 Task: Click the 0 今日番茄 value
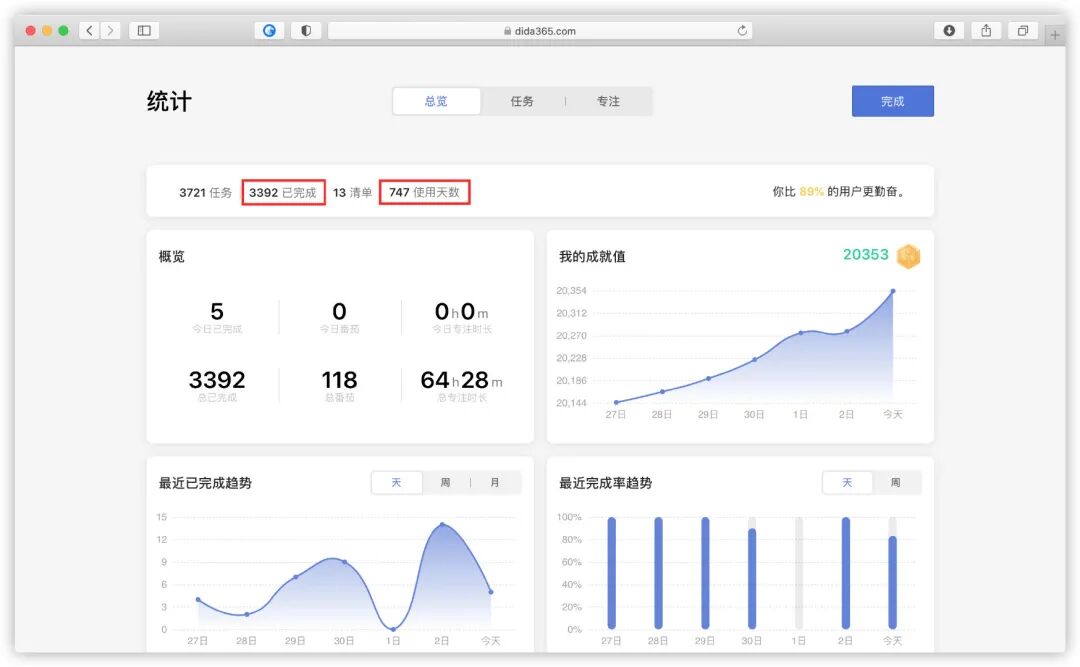[340, 311]
